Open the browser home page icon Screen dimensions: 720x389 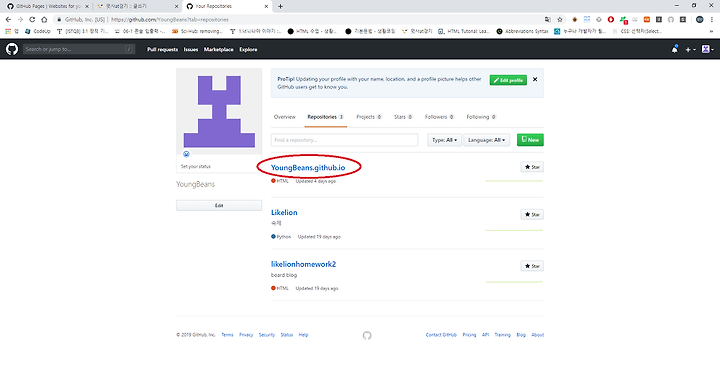pos(44,20)
